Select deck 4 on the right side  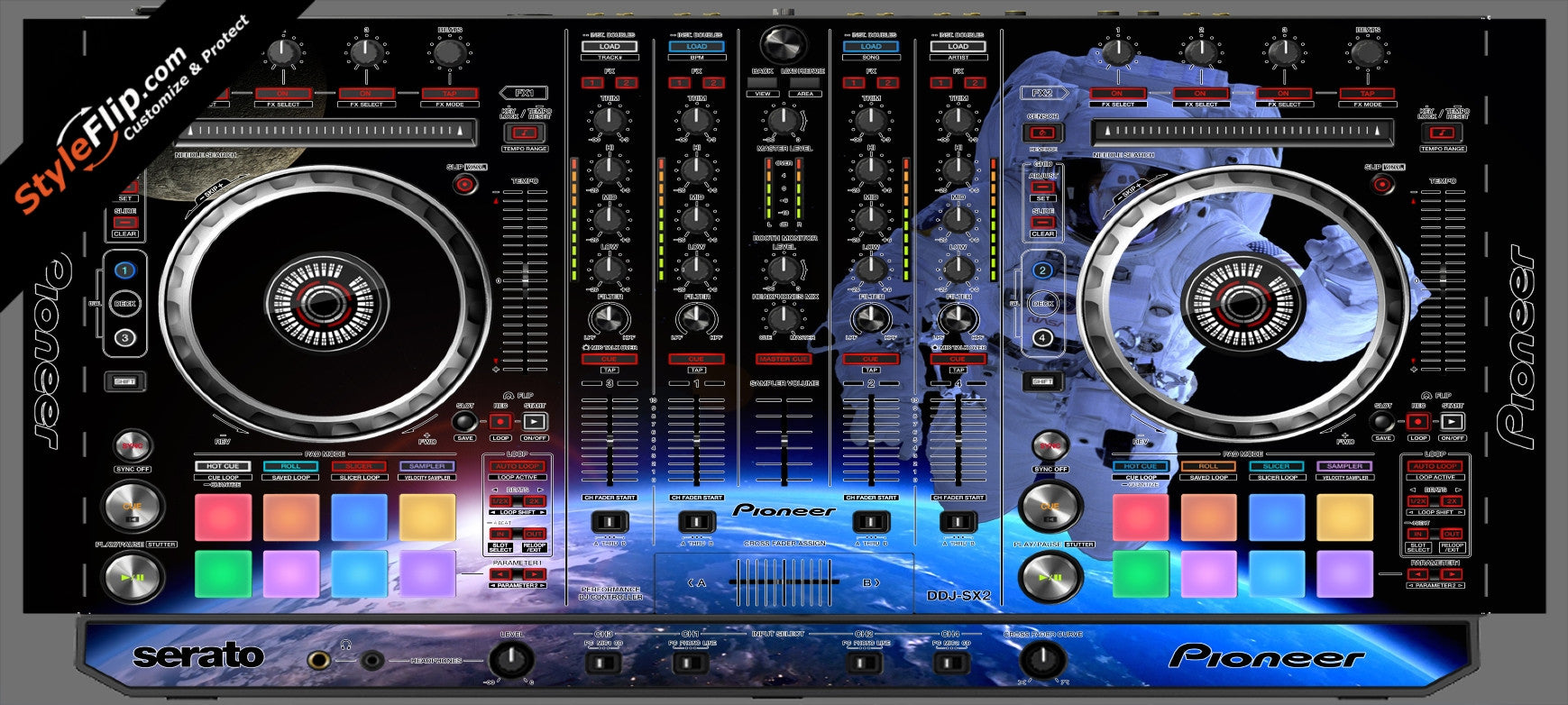pyautogui.click(x=1043, y=338)
